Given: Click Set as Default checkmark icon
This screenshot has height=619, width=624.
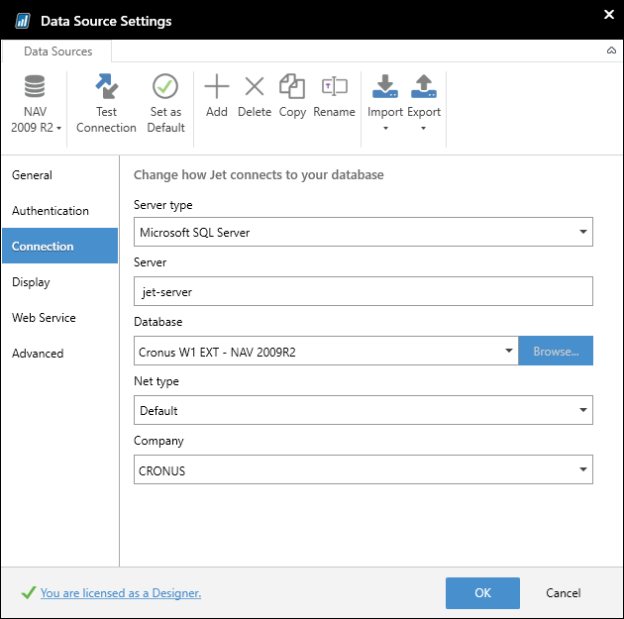Looking at the screenshot, I should 165,86.
